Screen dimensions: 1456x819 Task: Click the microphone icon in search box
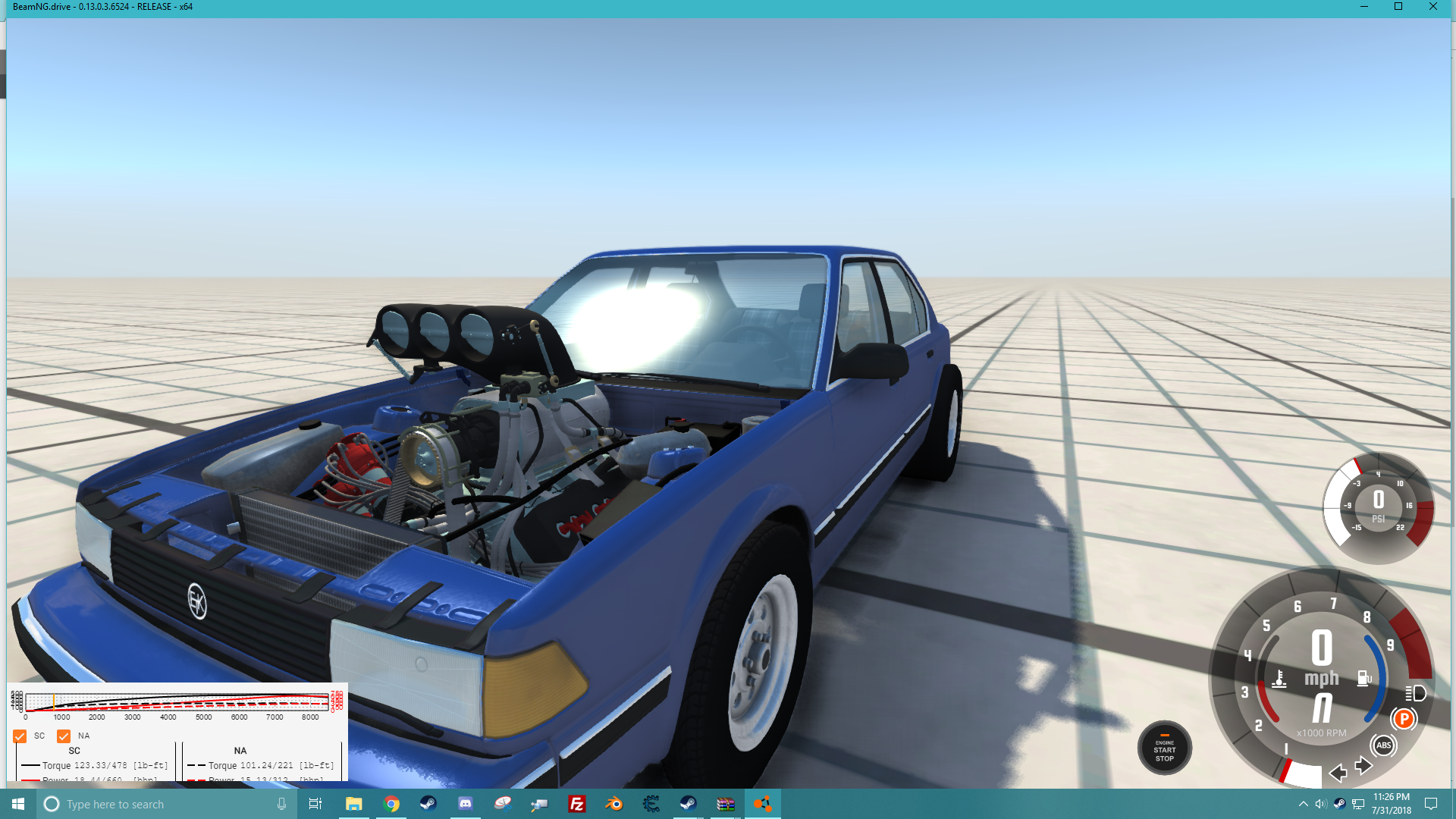281,804
